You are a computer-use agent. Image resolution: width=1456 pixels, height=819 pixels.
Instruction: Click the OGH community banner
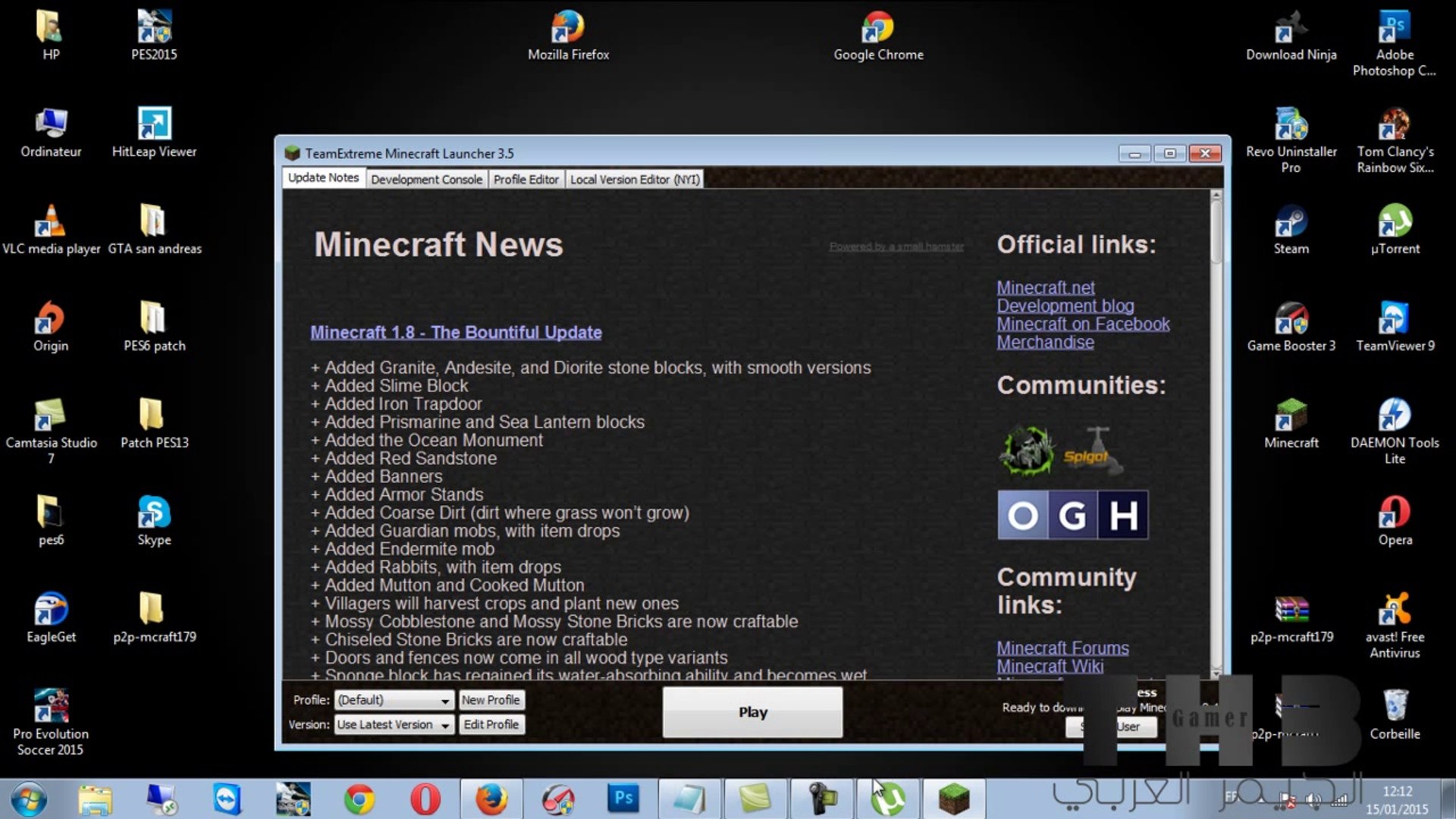(x=1072, y=515)
